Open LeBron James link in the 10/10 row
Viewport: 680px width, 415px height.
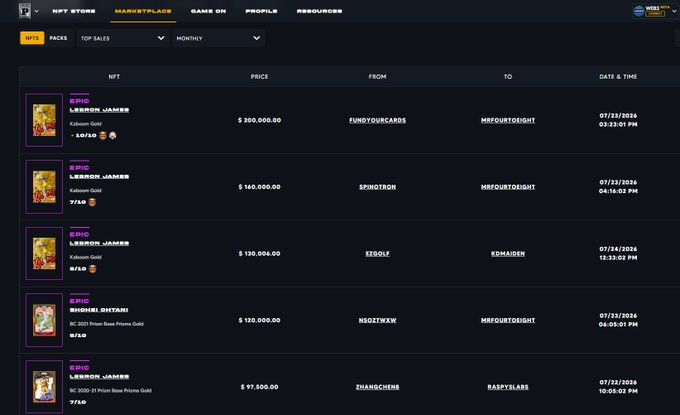tap(99, 110)
